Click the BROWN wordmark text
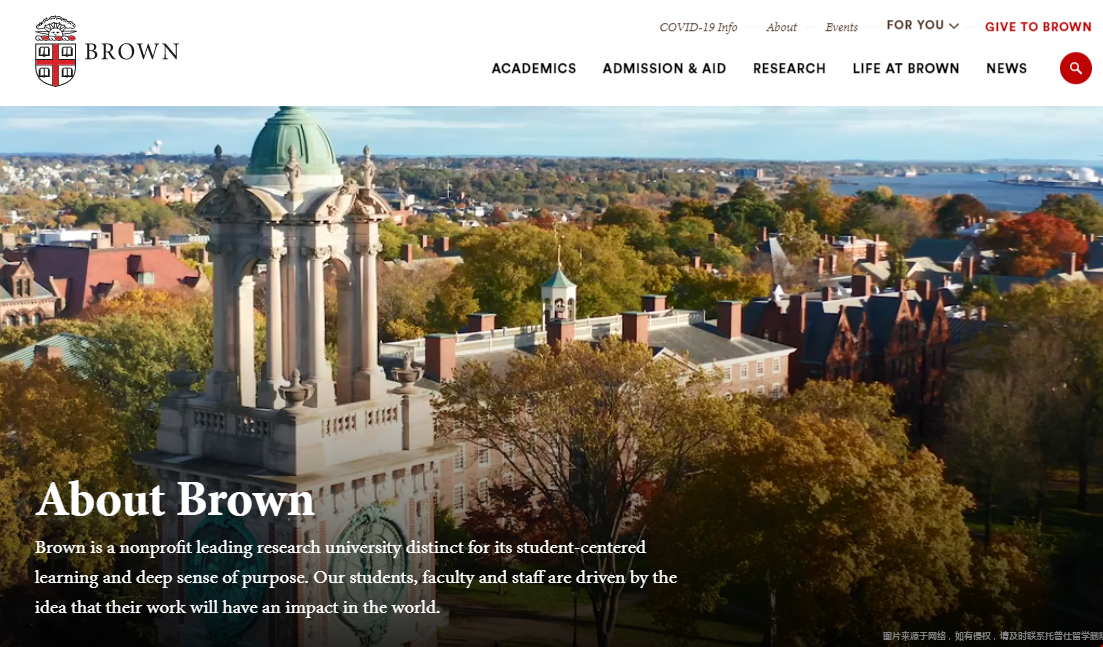Viewport: 1103px width, 647px height. 132,51
